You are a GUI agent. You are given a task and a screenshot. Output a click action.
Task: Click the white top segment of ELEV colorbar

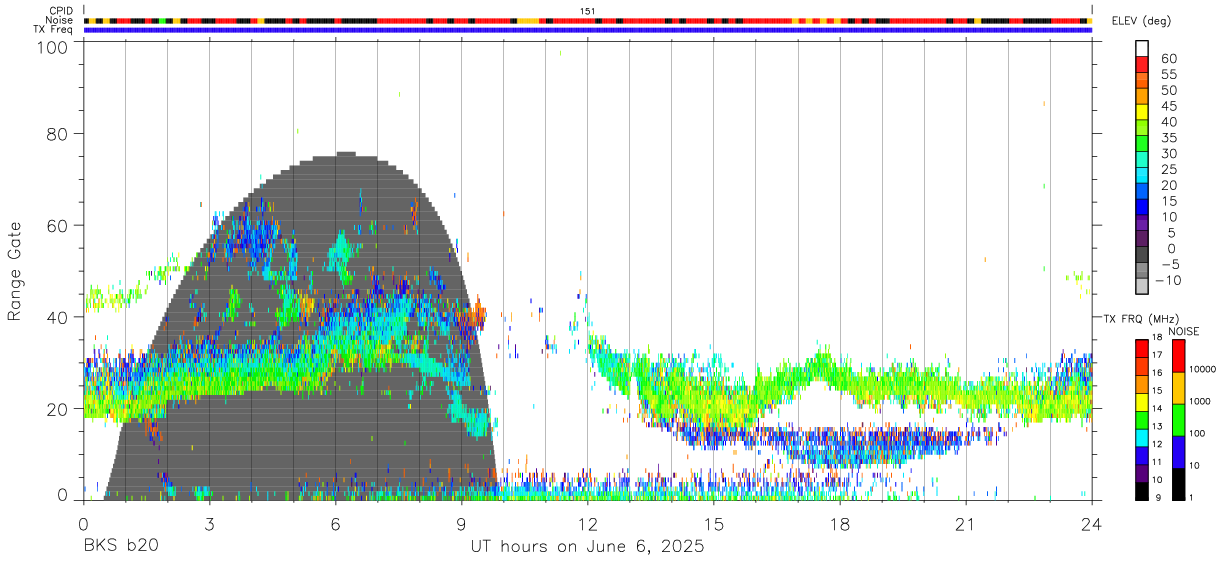tap(1142, 49)
